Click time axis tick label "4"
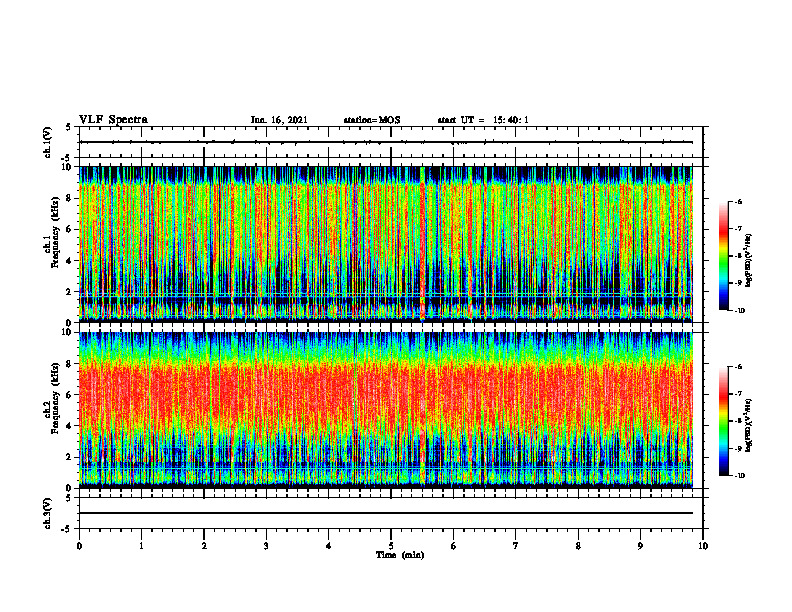The width and height of the screenshot is (792, 612). pos(329,546)
